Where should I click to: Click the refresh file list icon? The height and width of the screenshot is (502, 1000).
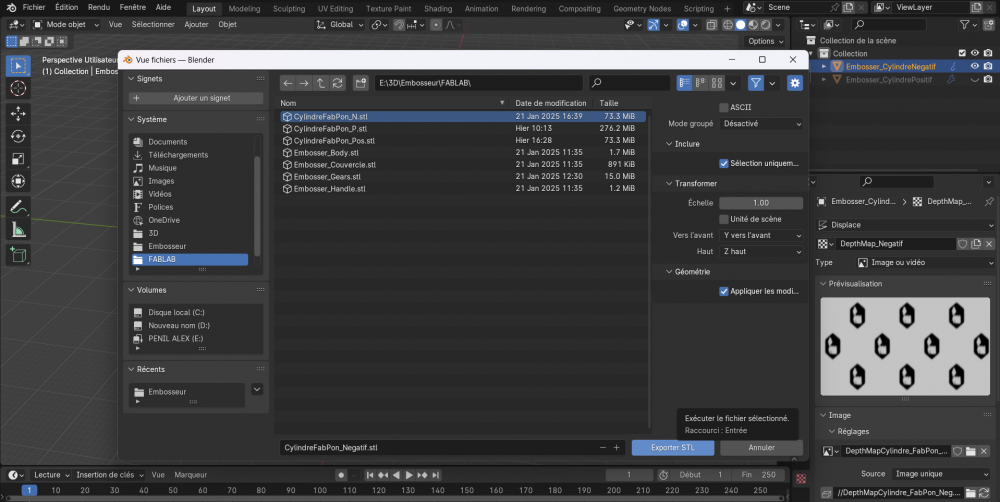(337, 83)
